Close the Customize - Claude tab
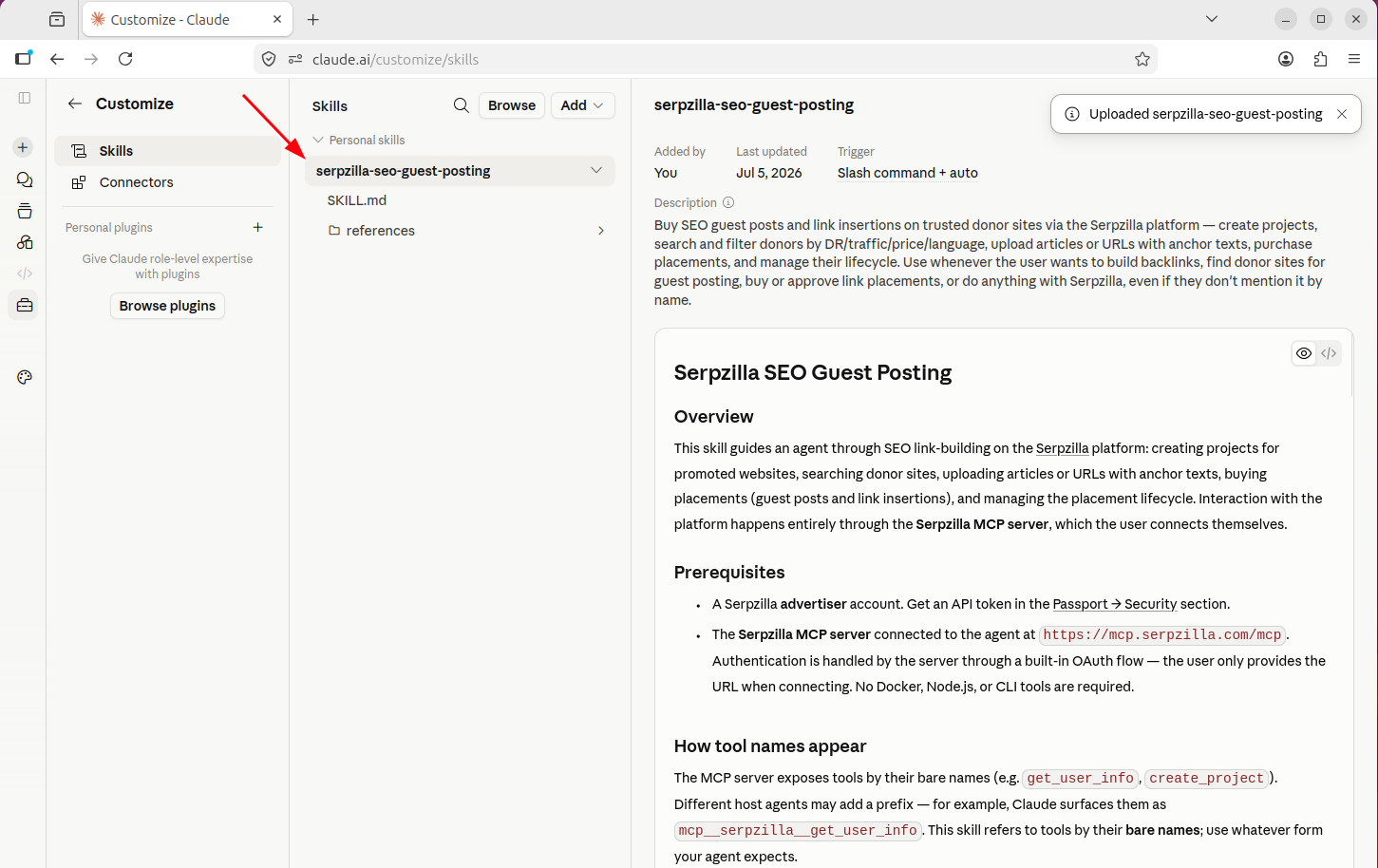1378x868 pixels. pos(277,19)
